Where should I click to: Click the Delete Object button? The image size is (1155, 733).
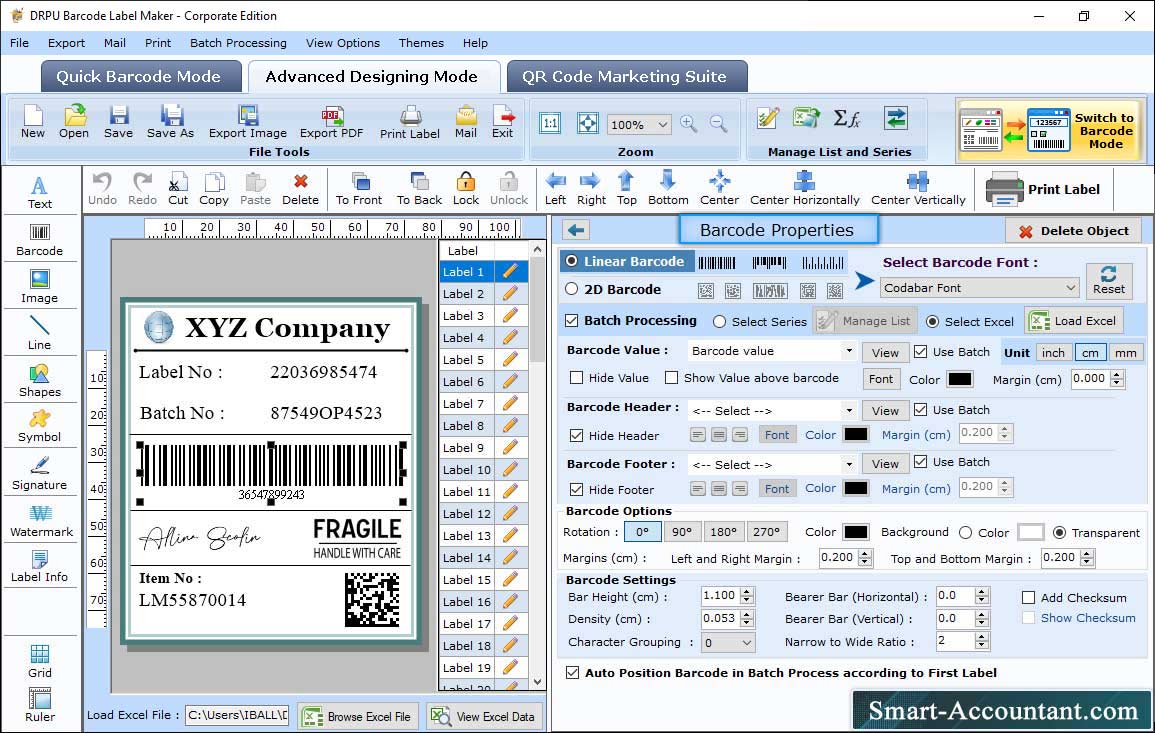tap(1073, 231)
